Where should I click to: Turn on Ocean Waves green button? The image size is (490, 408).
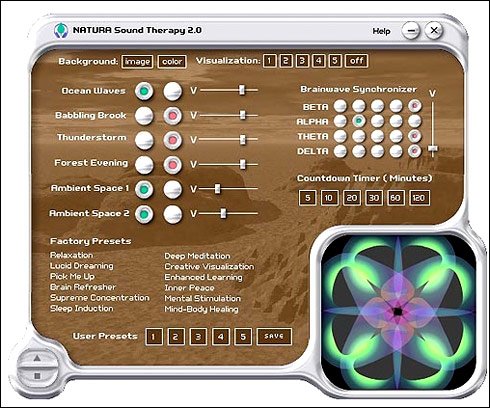point(144,91)
